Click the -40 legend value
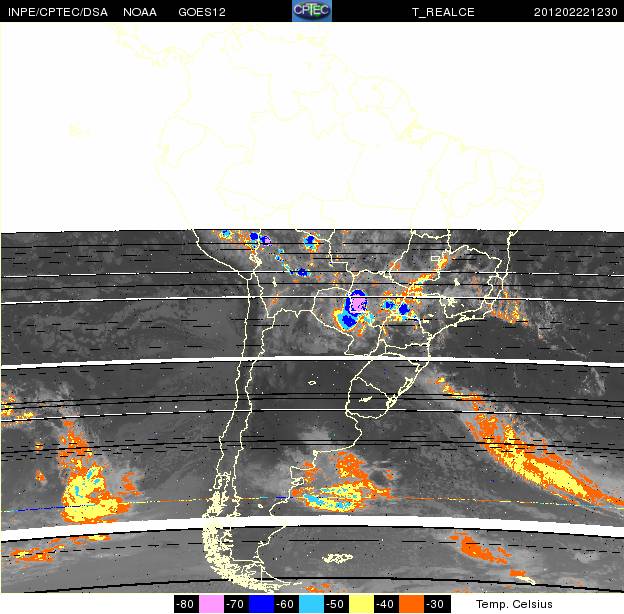This screenshot has height=614, width=624. (385, 604)
